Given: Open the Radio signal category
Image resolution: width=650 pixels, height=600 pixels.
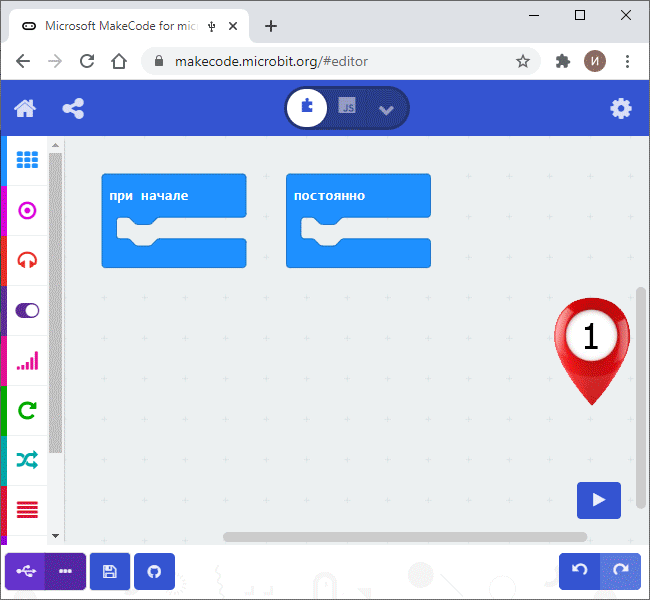Looking at the screenshot, I should coord(27,361).
